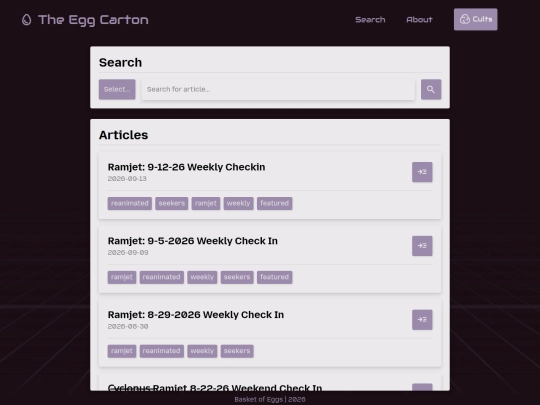Click the Articles section heading
Screen dimensions: 540x405
click(123, 135)
